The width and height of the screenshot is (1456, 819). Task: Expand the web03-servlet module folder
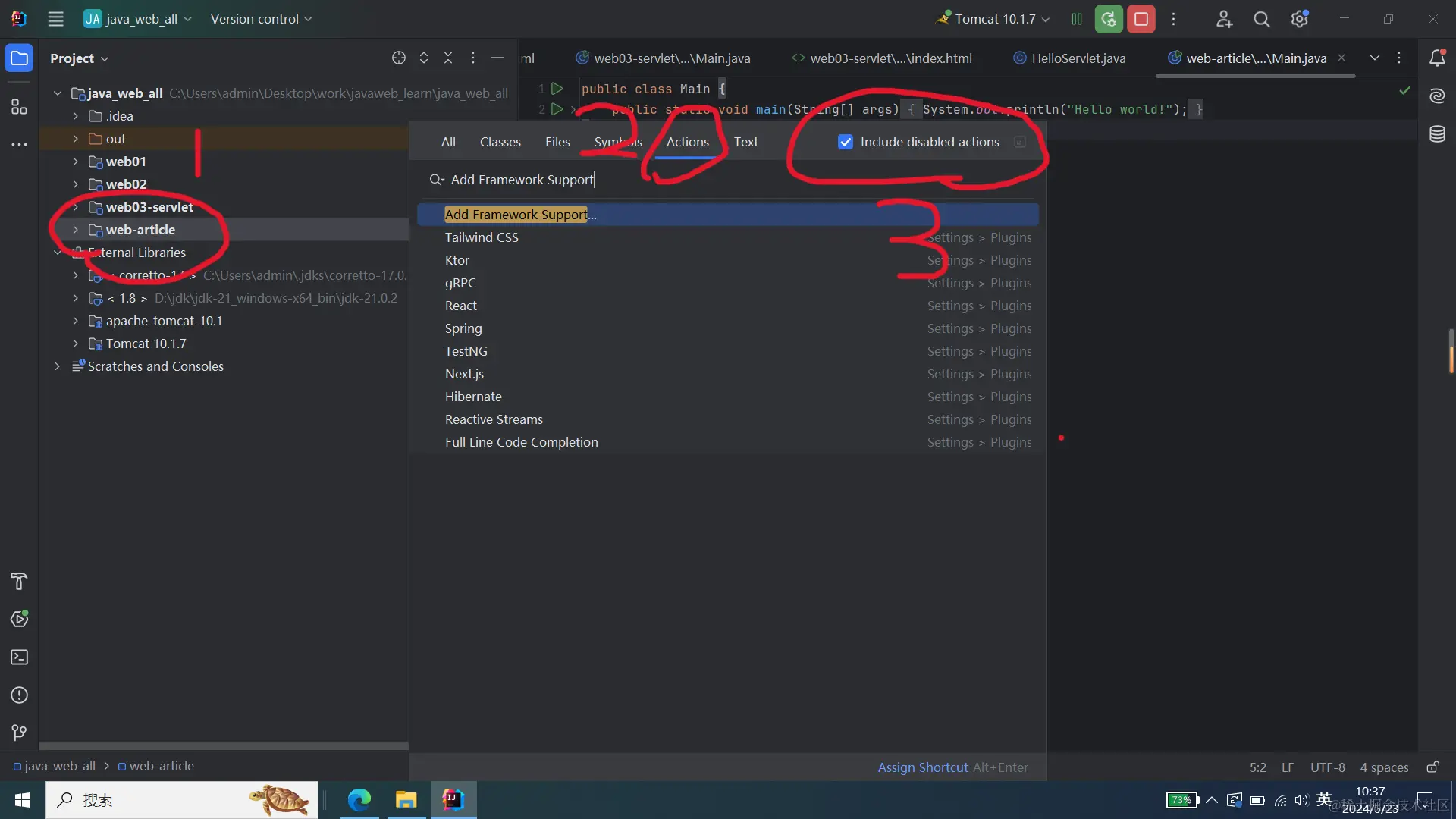coord(75,207)
